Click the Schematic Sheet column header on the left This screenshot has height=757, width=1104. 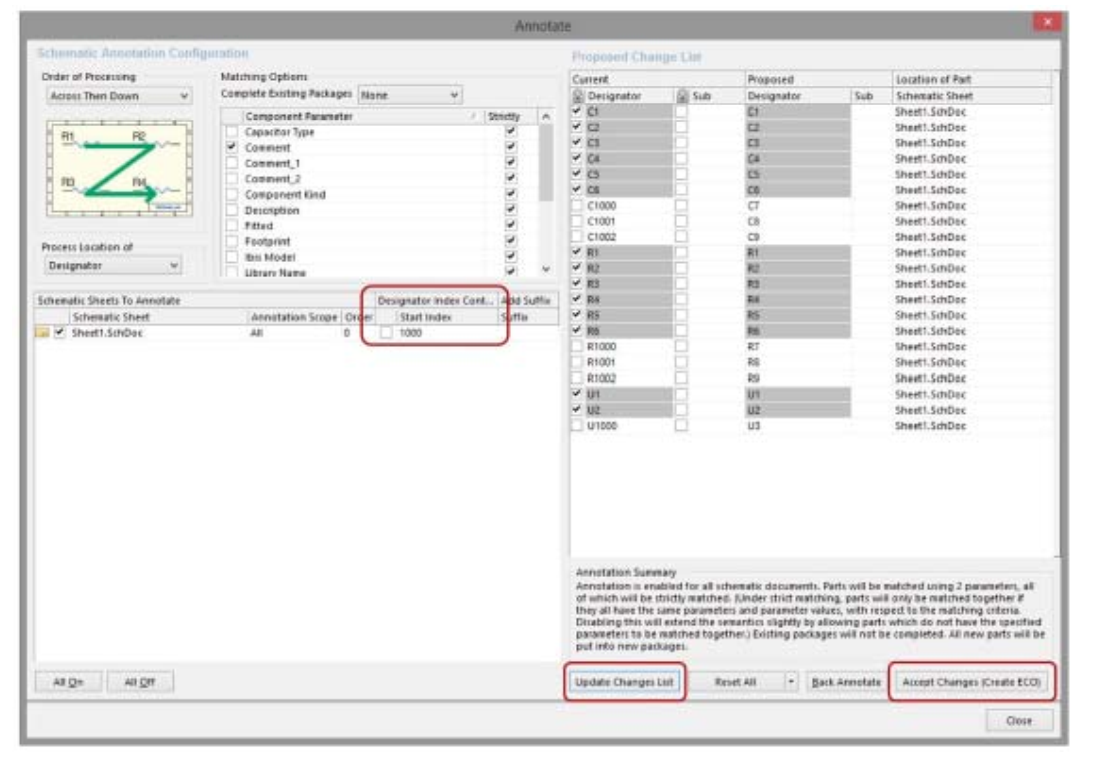pos(158,317)
